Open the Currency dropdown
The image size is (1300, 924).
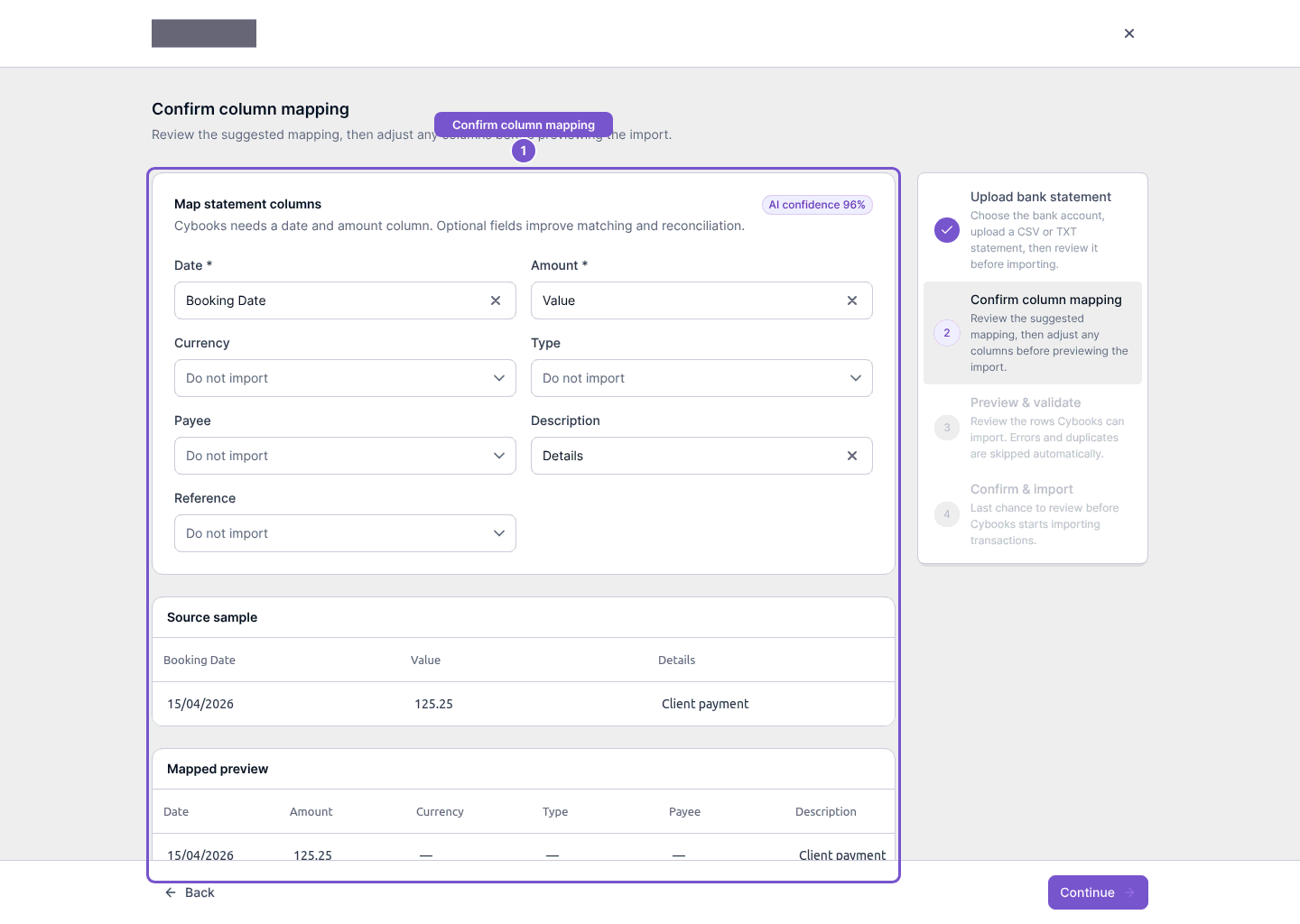pyautogui.click(x=345, y=378)
